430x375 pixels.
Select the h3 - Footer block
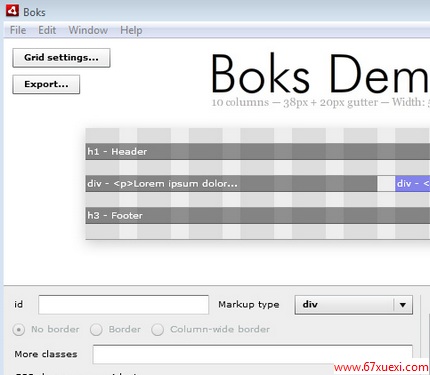tap(257, 216)
